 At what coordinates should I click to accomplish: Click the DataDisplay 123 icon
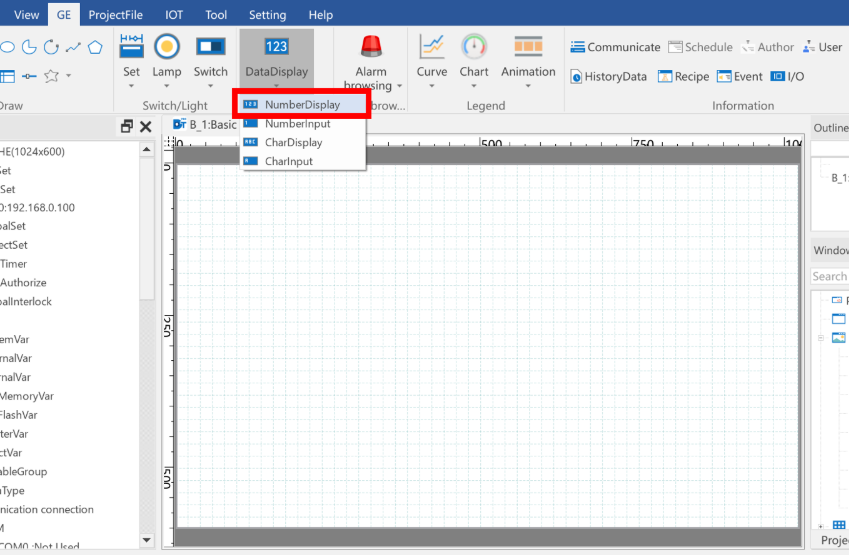(276, 47)
